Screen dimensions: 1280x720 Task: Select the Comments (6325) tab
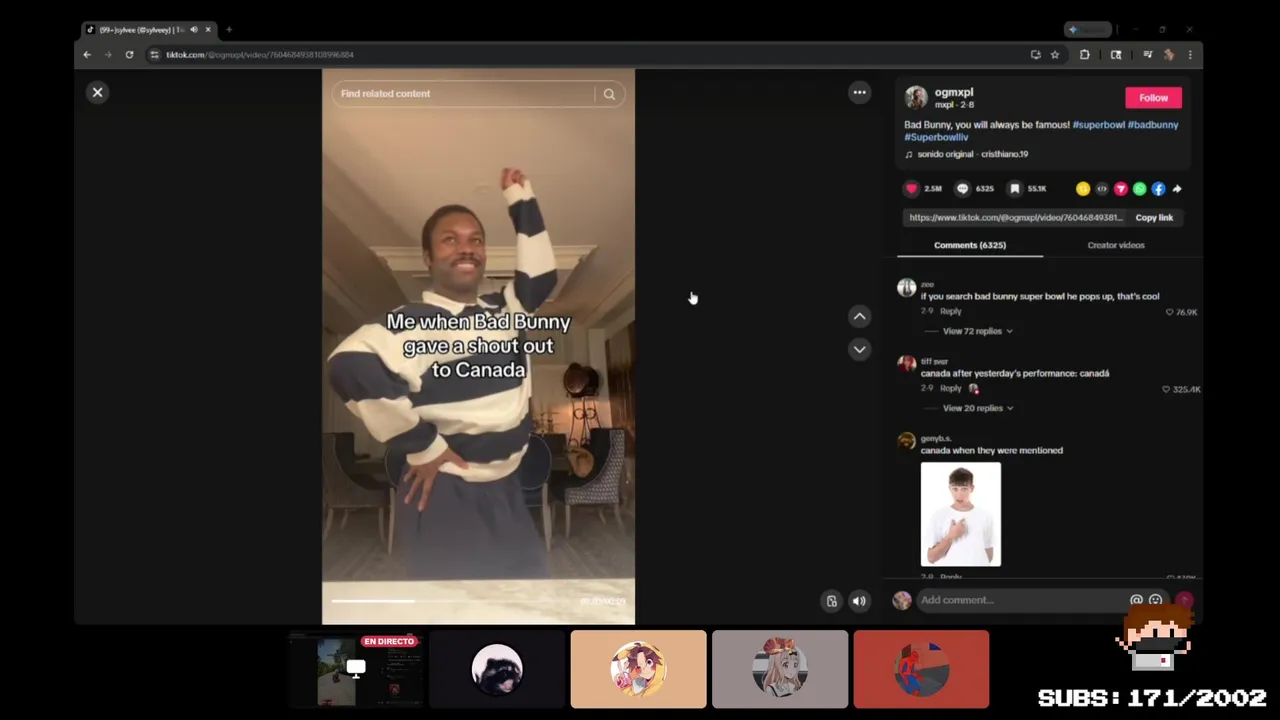[x=970, y=245]
